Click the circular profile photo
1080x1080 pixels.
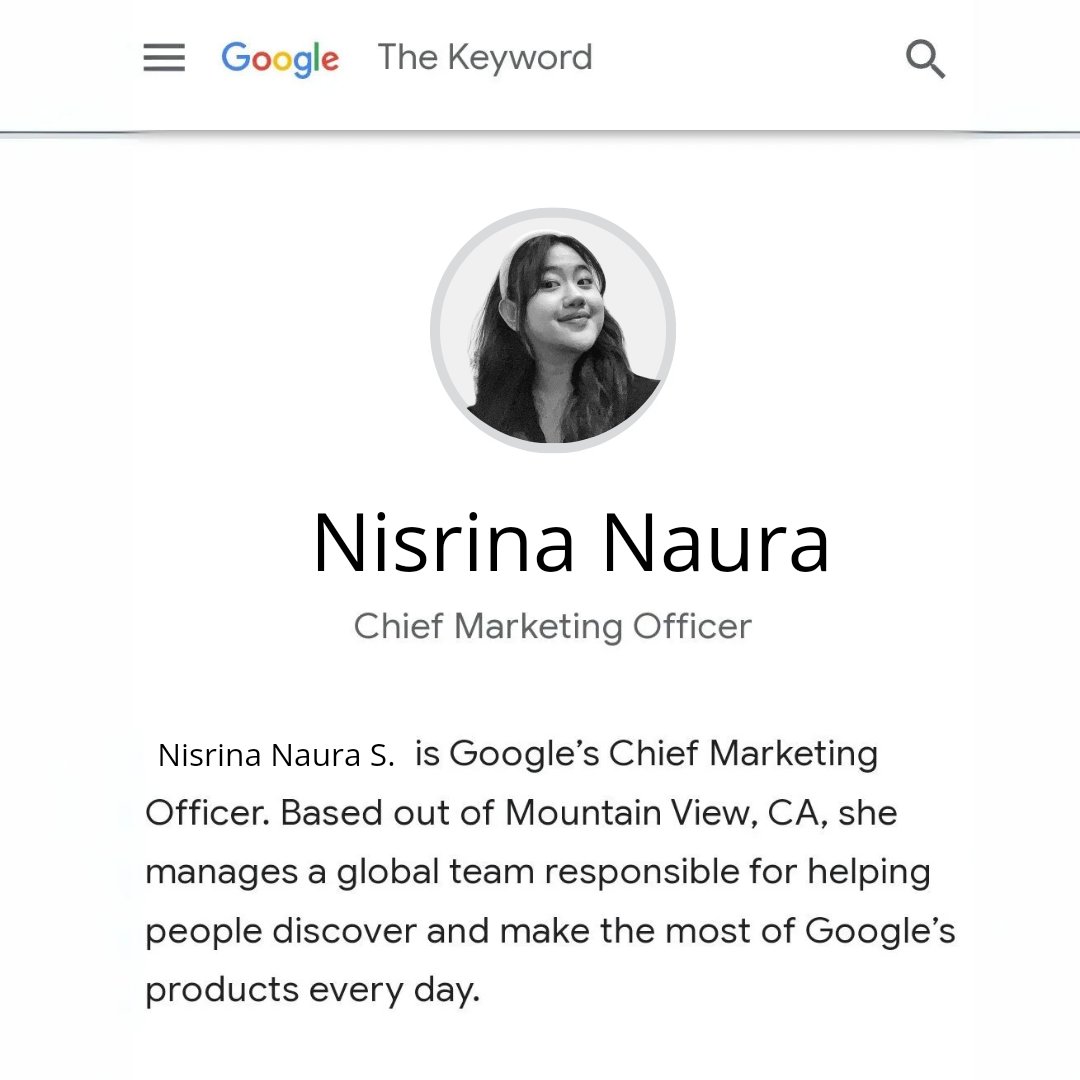(552, 330)
